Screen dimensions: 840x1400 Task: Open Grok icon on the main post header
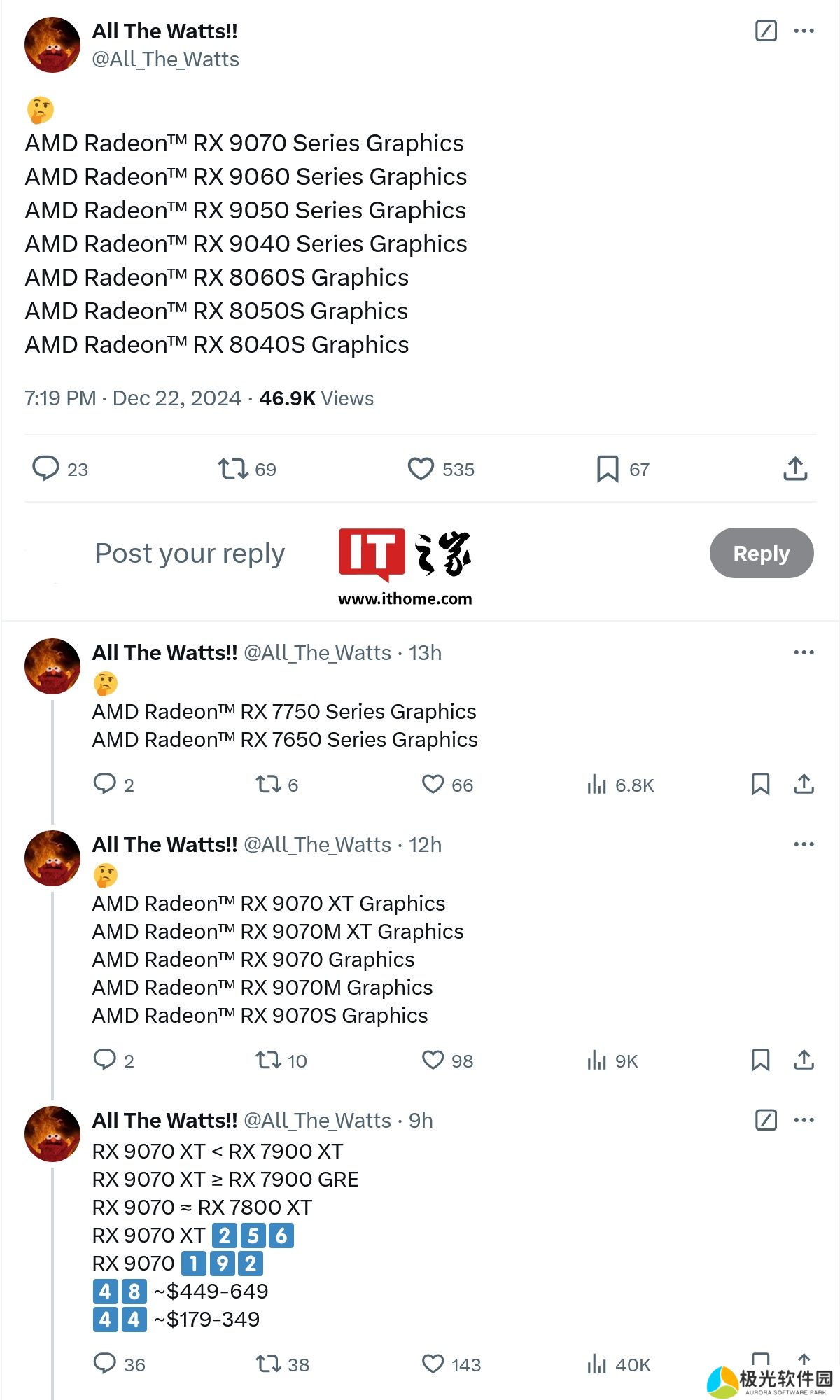pos(766,31)
